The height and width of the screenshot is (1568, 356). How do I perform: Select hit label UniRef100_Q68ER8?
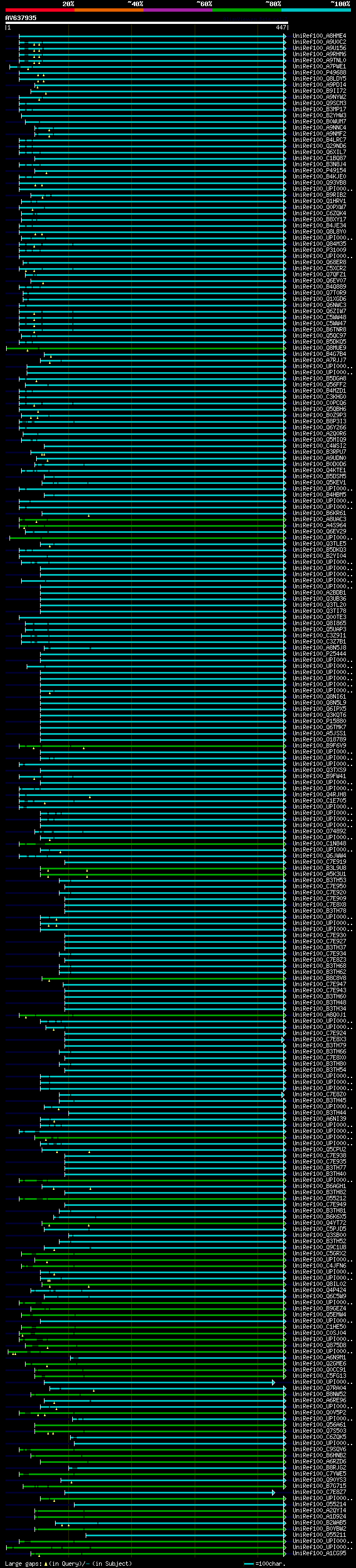319,263
